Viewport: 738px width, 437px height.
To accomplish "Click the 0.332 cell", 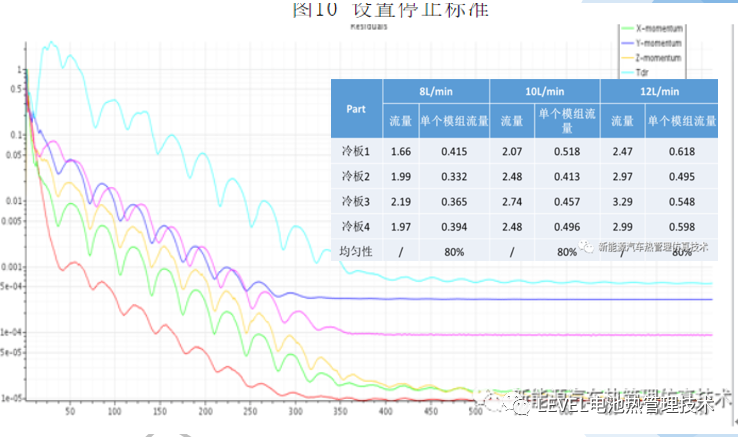I will (x=454, y=177).
